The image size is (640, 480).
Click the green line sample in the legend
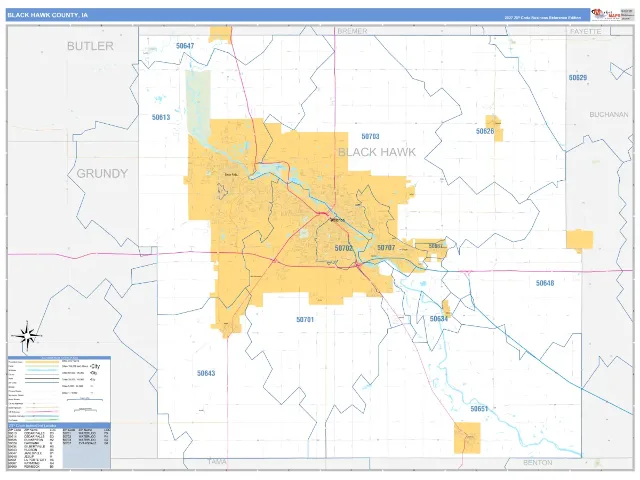click(42, 420)
